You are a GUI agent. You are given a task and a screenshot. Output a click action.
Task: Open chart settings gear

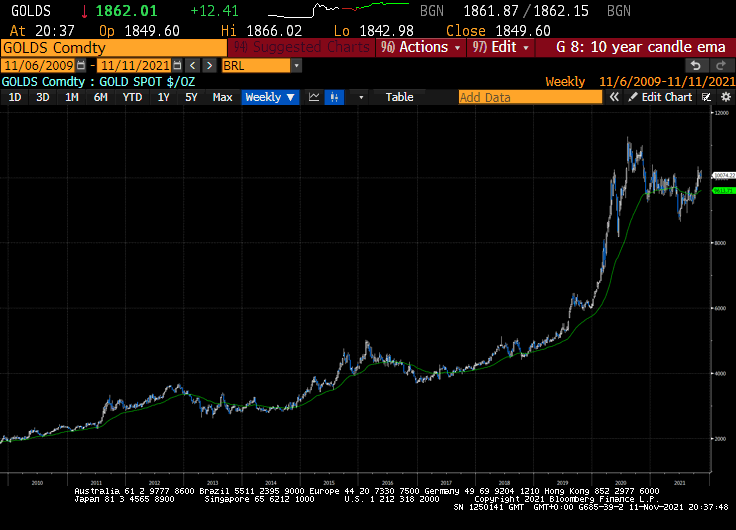pyautogui.click(x=726, y=97)
